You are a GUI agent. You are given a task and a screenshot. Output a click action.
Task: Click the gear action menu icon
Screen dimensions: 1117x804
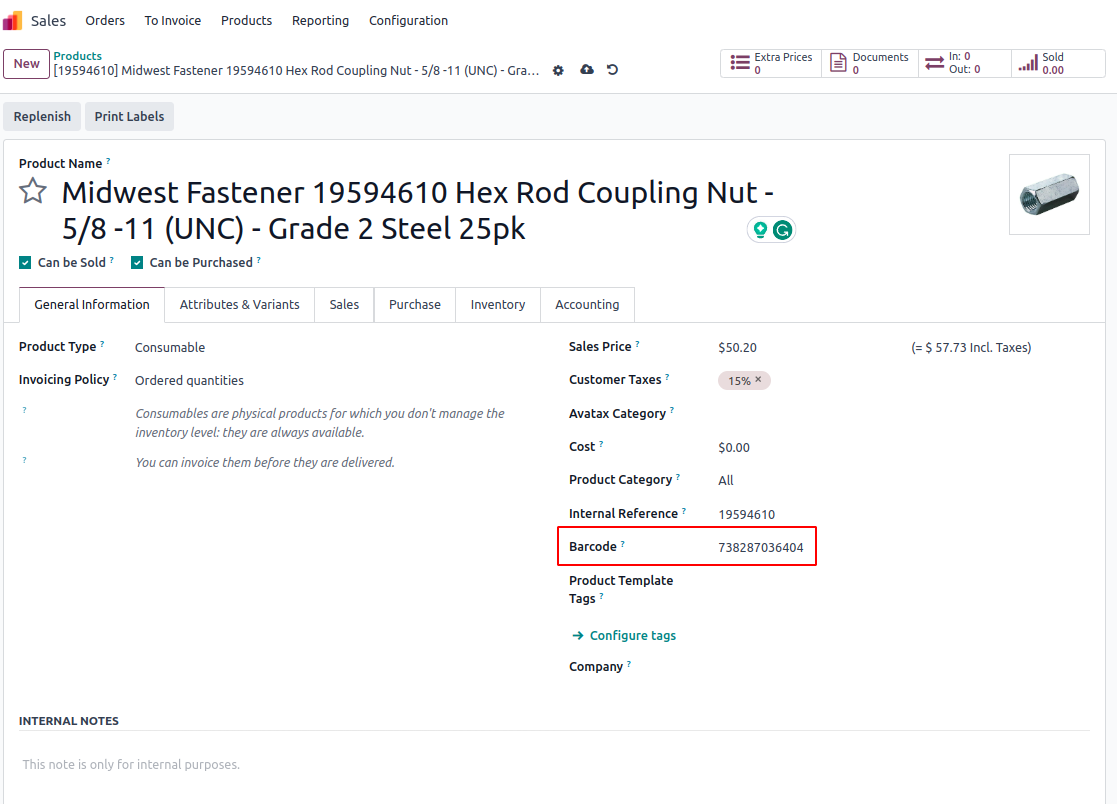(558, 70)
